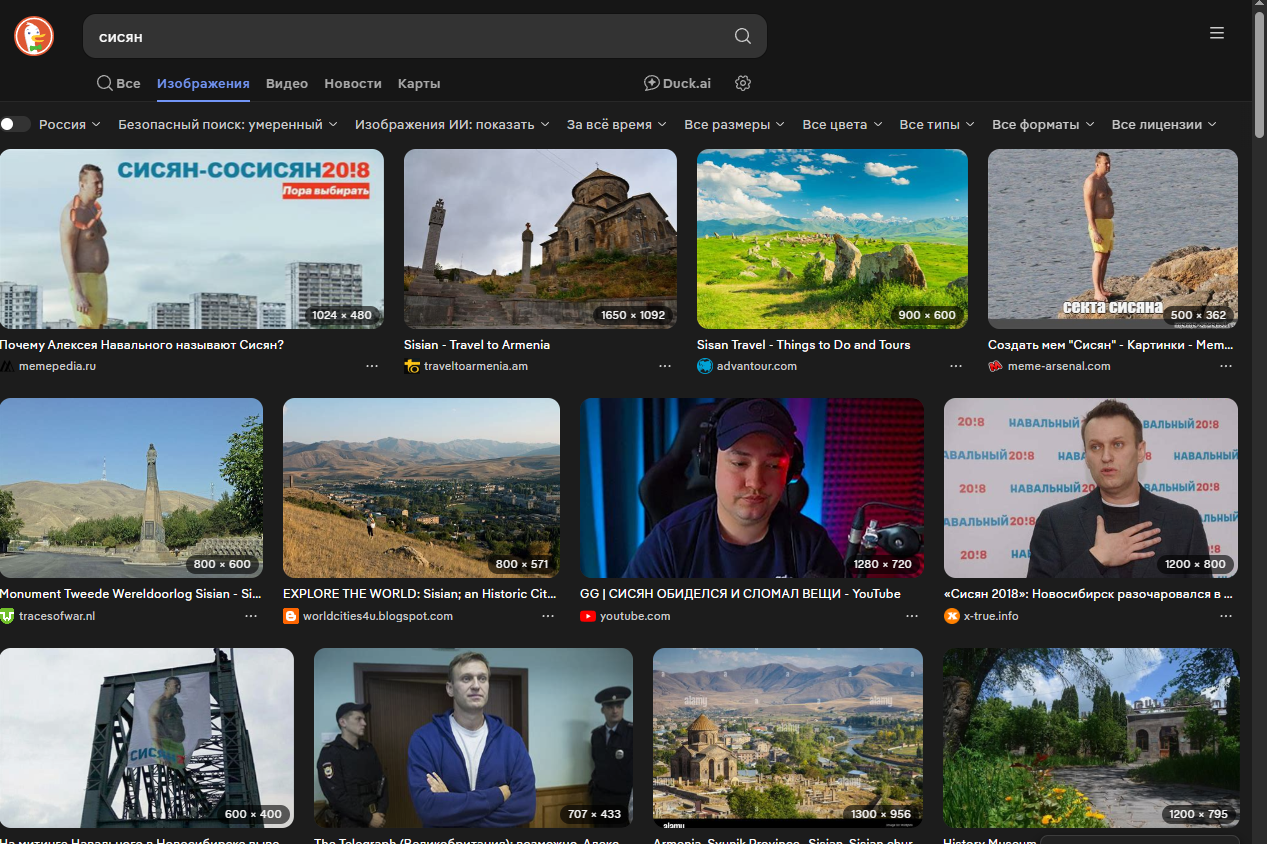Switch to Все search tab
The height and width of the screenshot is (844, 1267).
119,83
